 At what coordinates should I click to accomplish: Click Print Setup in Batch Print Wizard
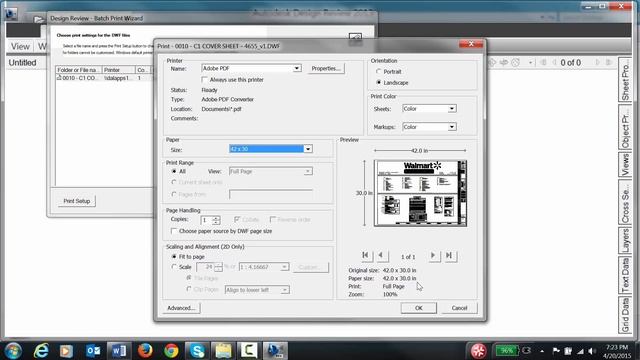(77, 201)
